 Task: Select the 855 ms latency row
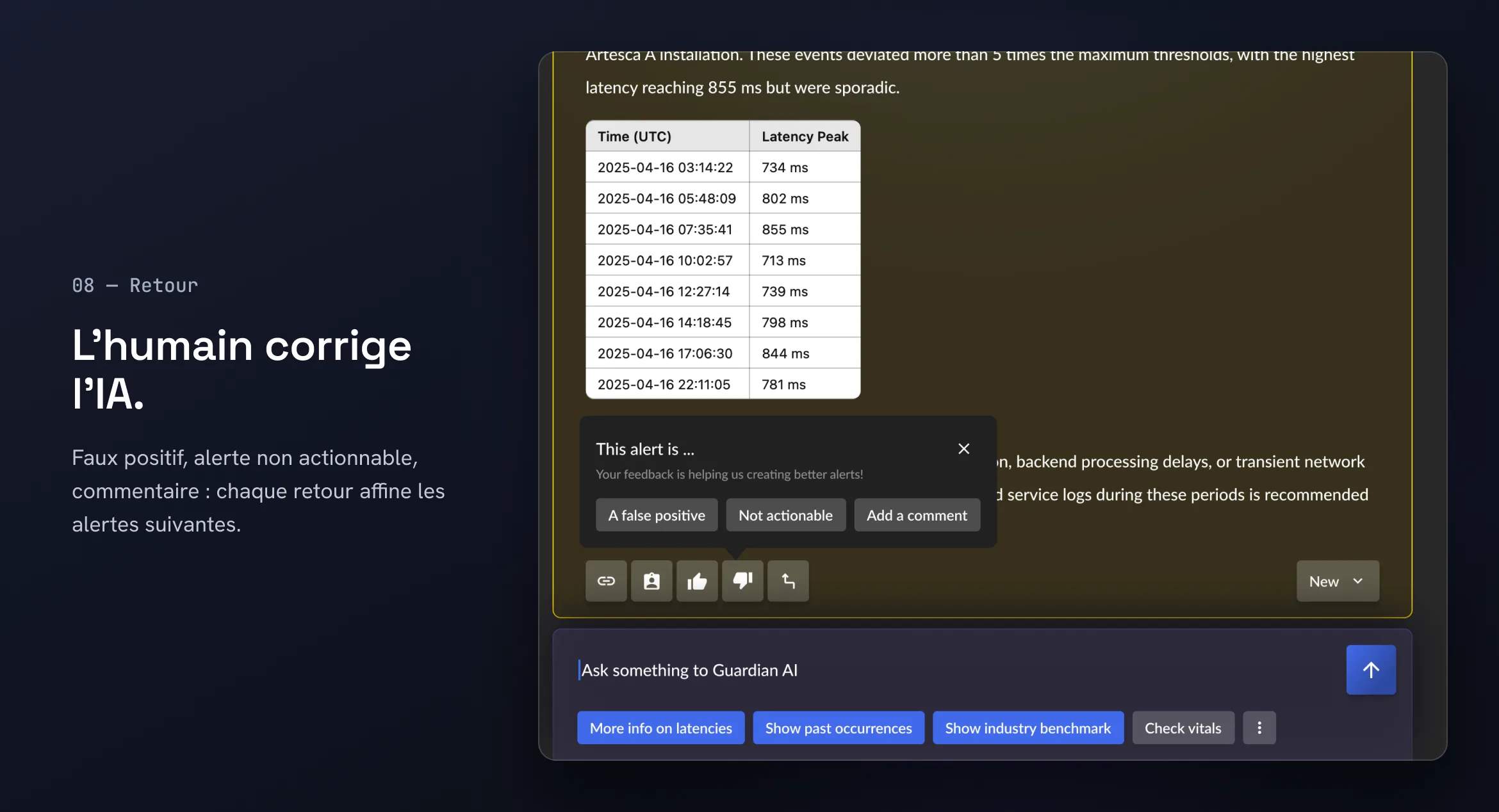(x=723, y=229)
